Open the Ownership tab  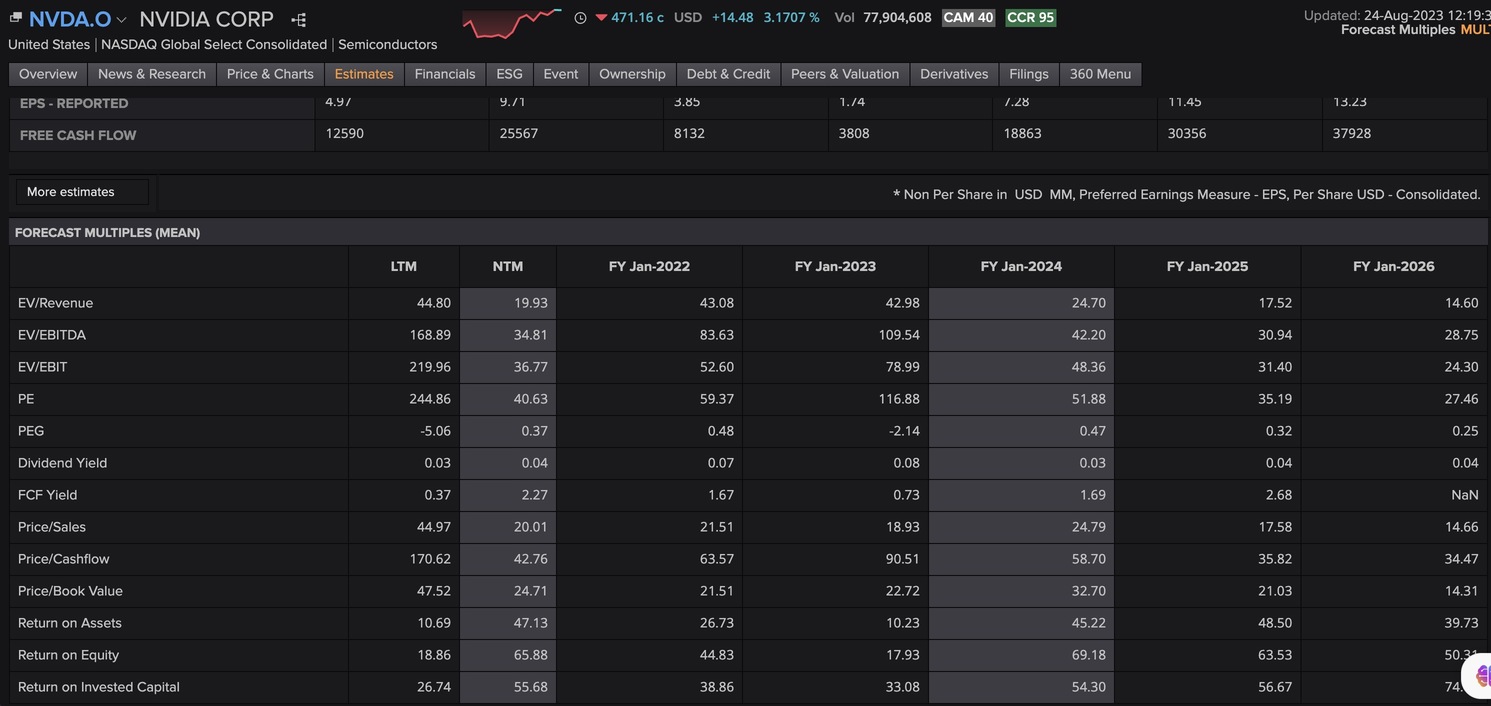tap(632, 74)
